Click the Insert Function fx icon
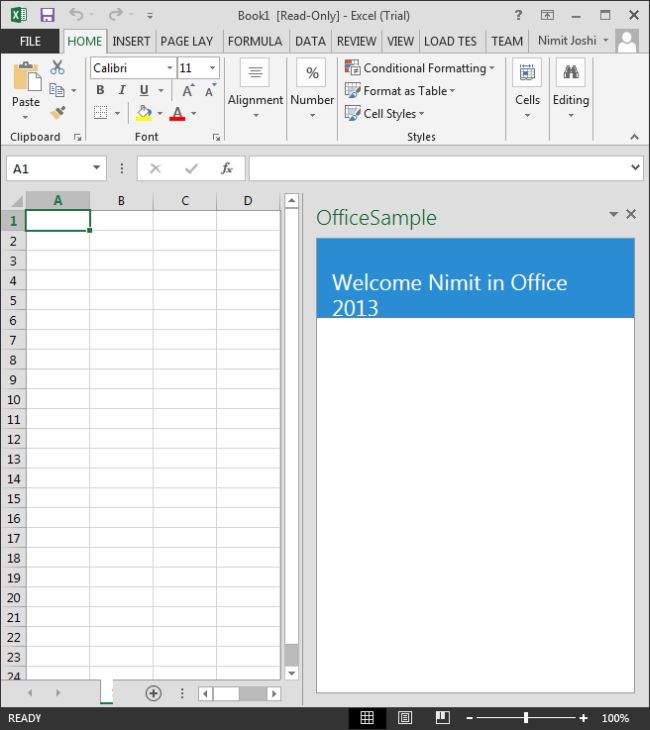The height and width of the screenshot is (730, 650). [227, 168]
